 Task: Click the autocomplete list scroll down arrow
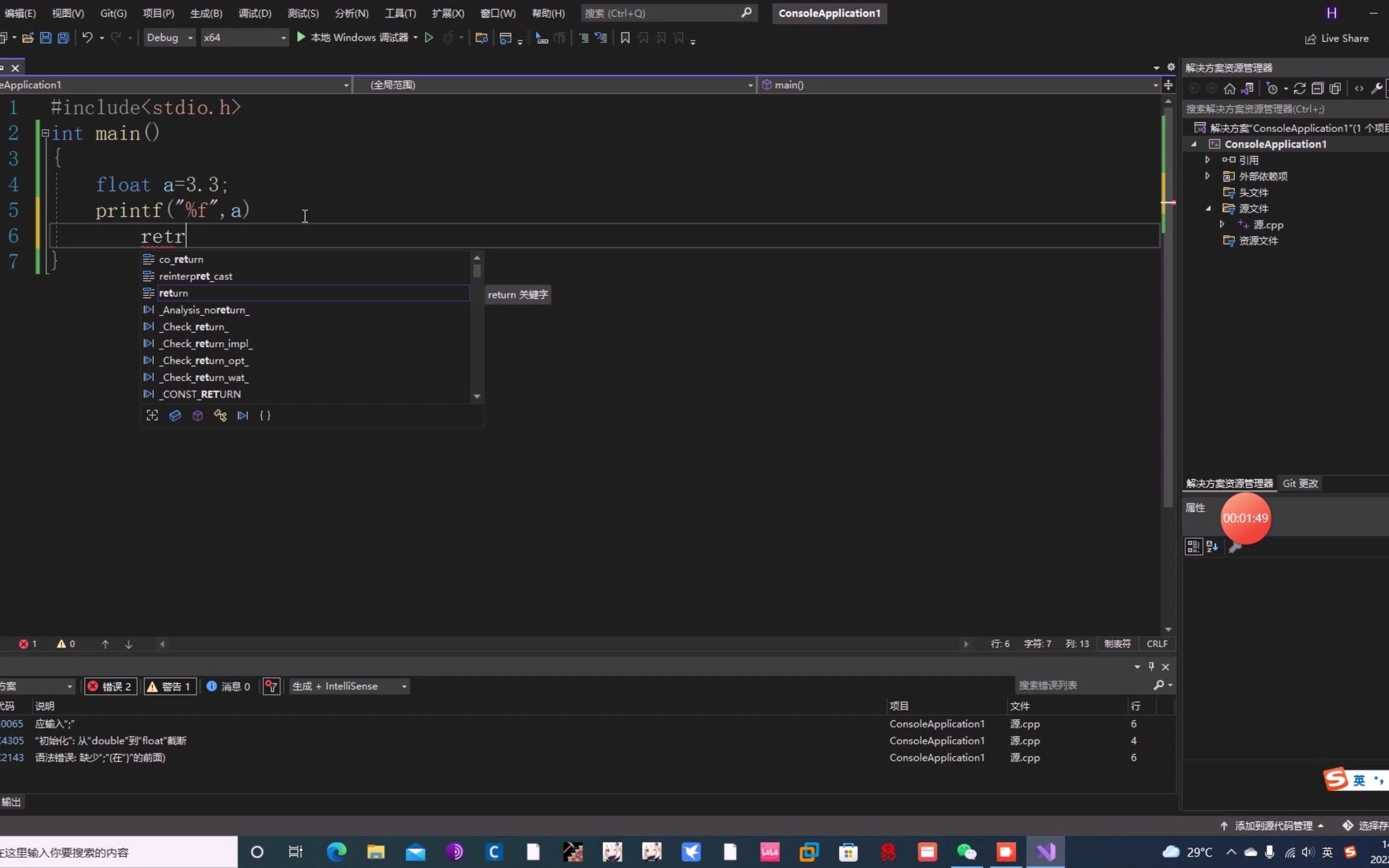[477, 396]
